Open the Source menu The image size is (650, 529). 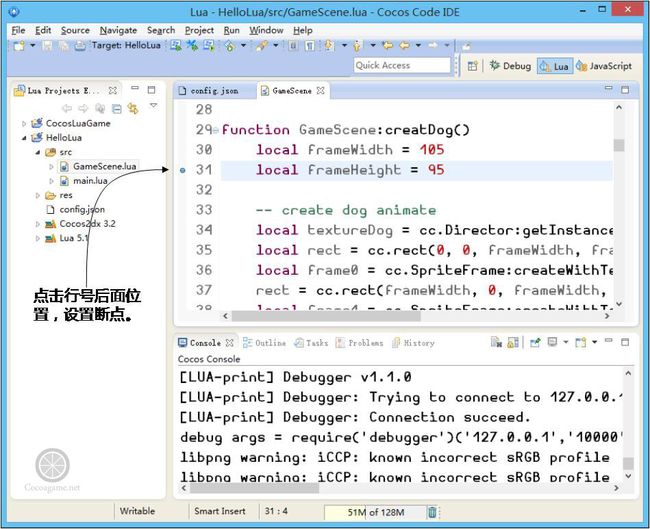[x=75, y=30]
